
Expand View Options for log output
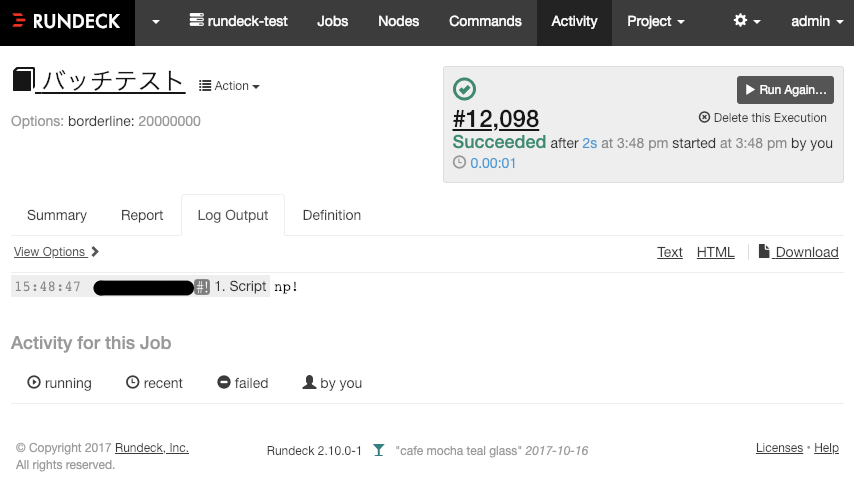pos(56,252)
